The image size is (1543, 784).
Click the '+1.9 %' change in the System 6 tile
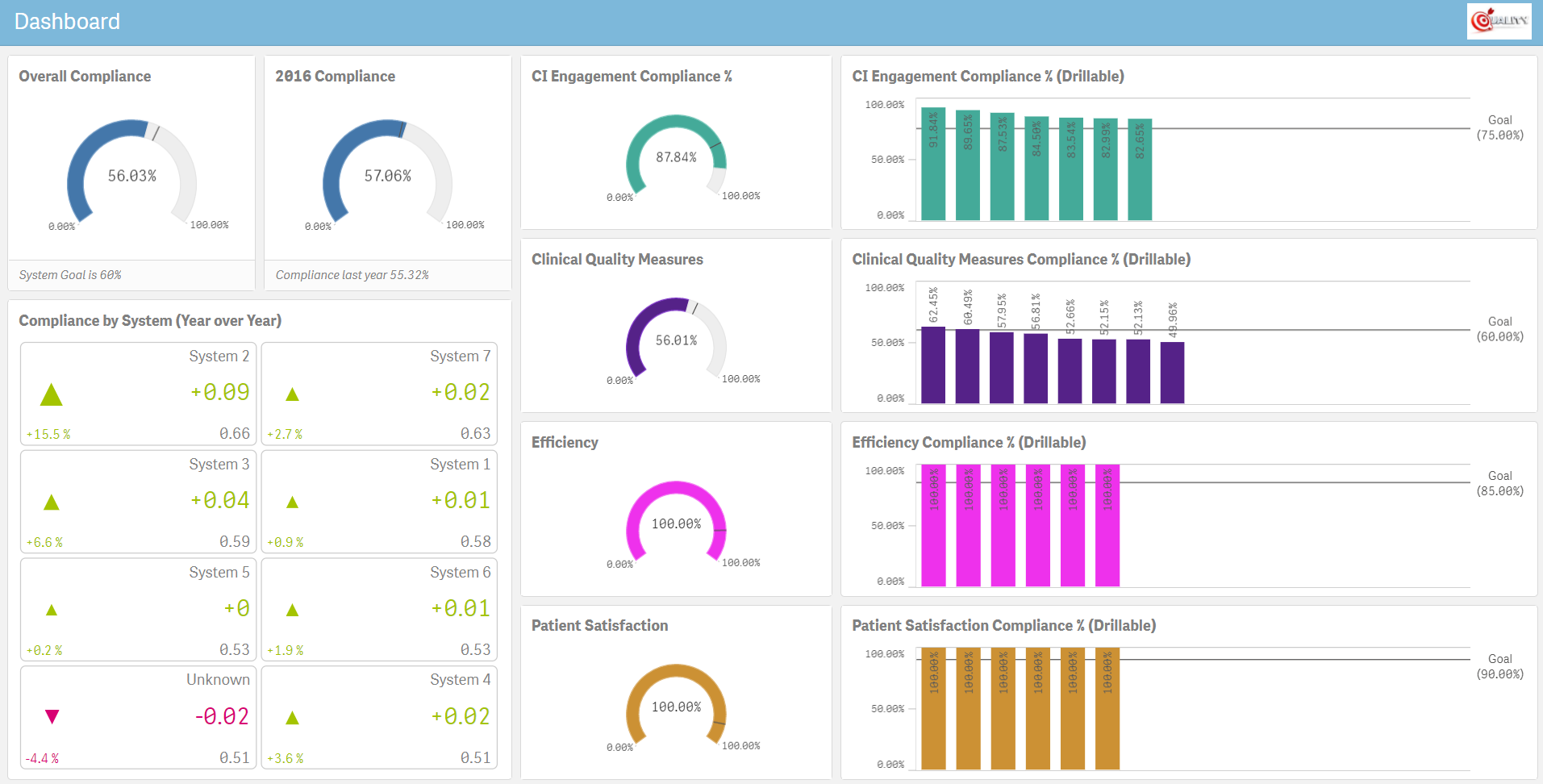(286, 650)
